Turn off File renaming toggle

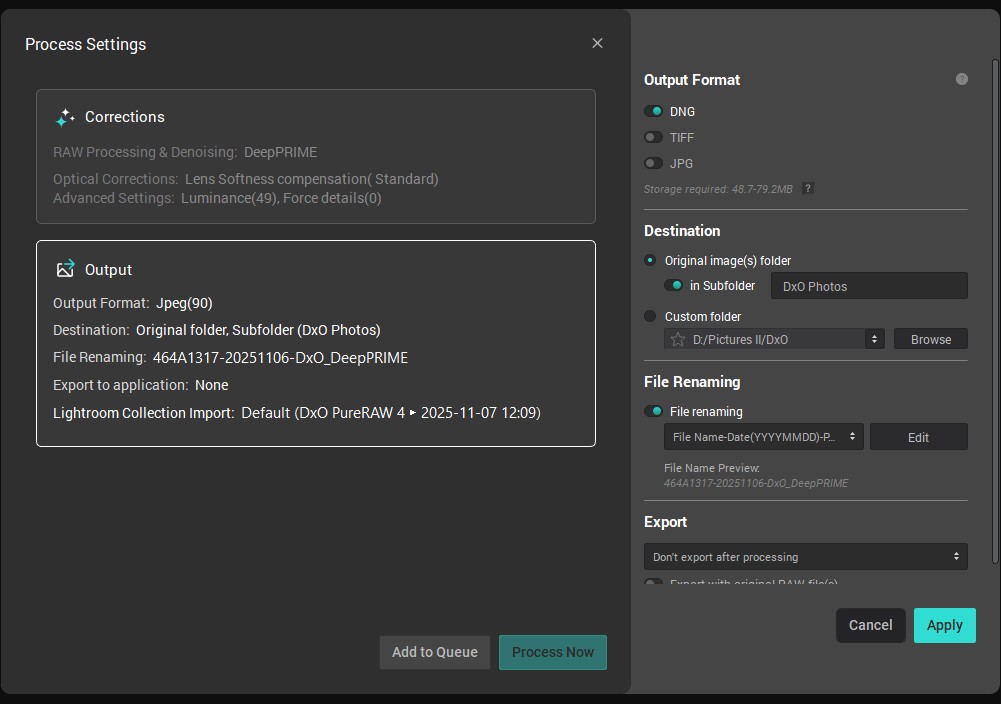click(x=654, y=411)
